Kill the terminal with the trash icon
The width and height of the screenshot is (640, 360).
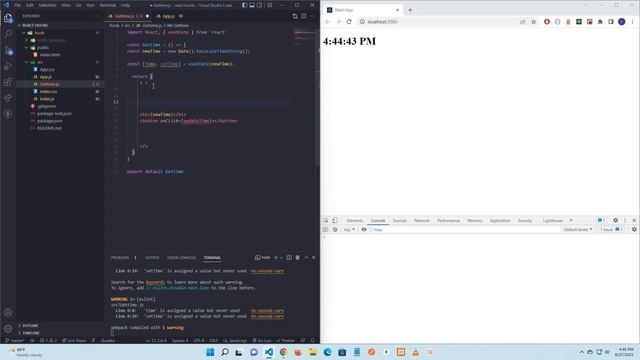tap(298, 258)
